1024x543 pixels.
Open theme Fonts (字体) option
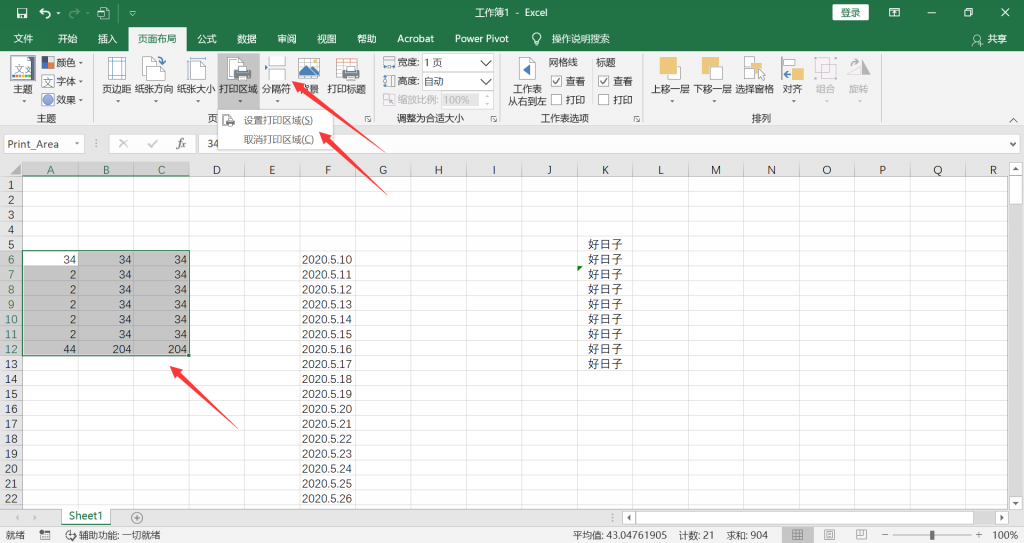tap(63, 81)
